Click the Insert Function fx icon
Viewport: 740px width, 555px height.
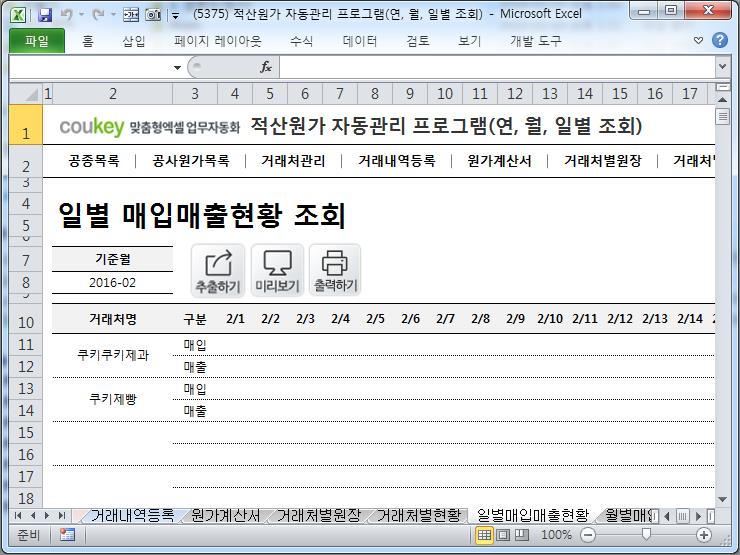coord(266,67)
